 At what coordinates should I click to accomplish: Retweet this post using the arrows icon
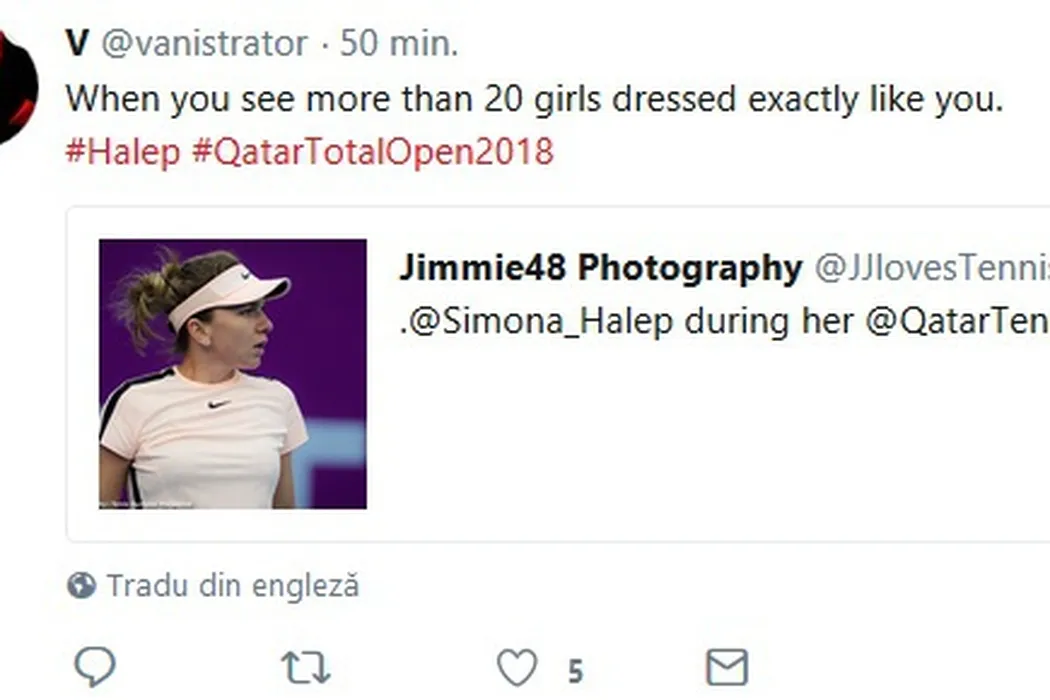(305, 667)
